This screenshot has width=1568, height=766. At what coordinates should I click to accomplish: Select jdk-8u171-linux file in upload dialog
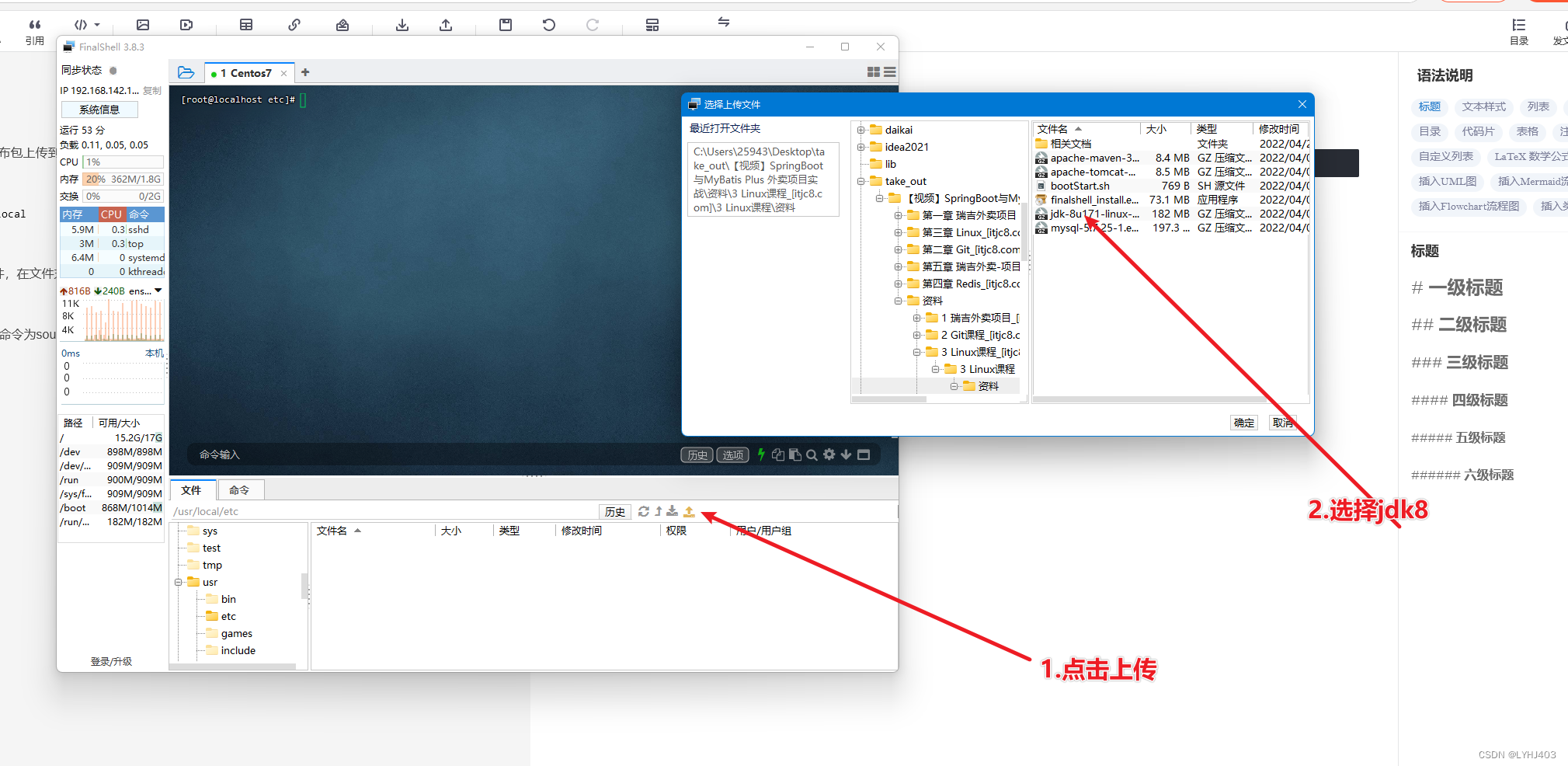(x=1094, y=214)
